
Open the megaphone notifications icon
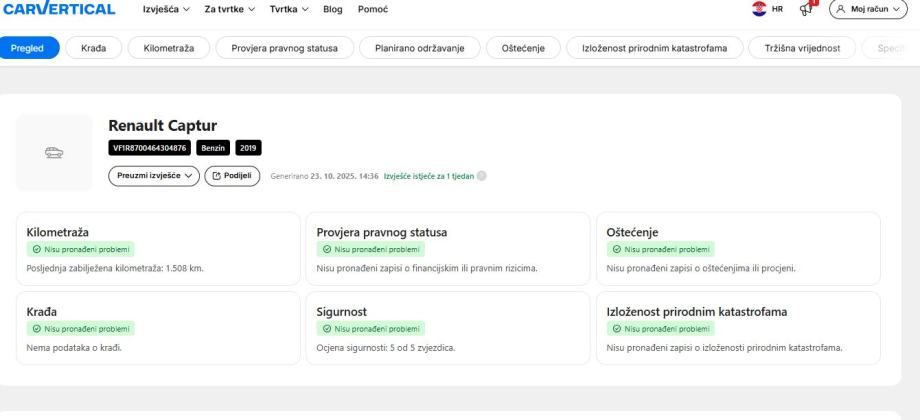(x=807, y=9)
